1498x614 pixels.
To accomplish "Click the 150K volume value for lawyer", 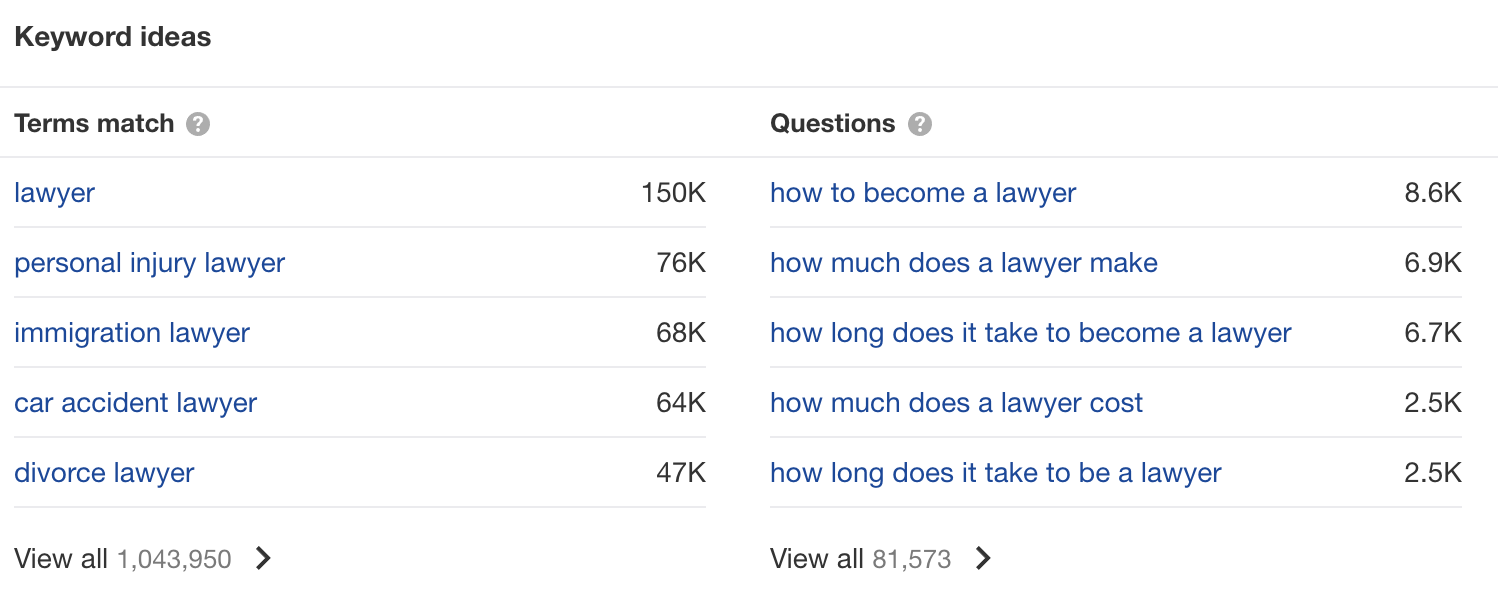I will (x=675, y=193).
